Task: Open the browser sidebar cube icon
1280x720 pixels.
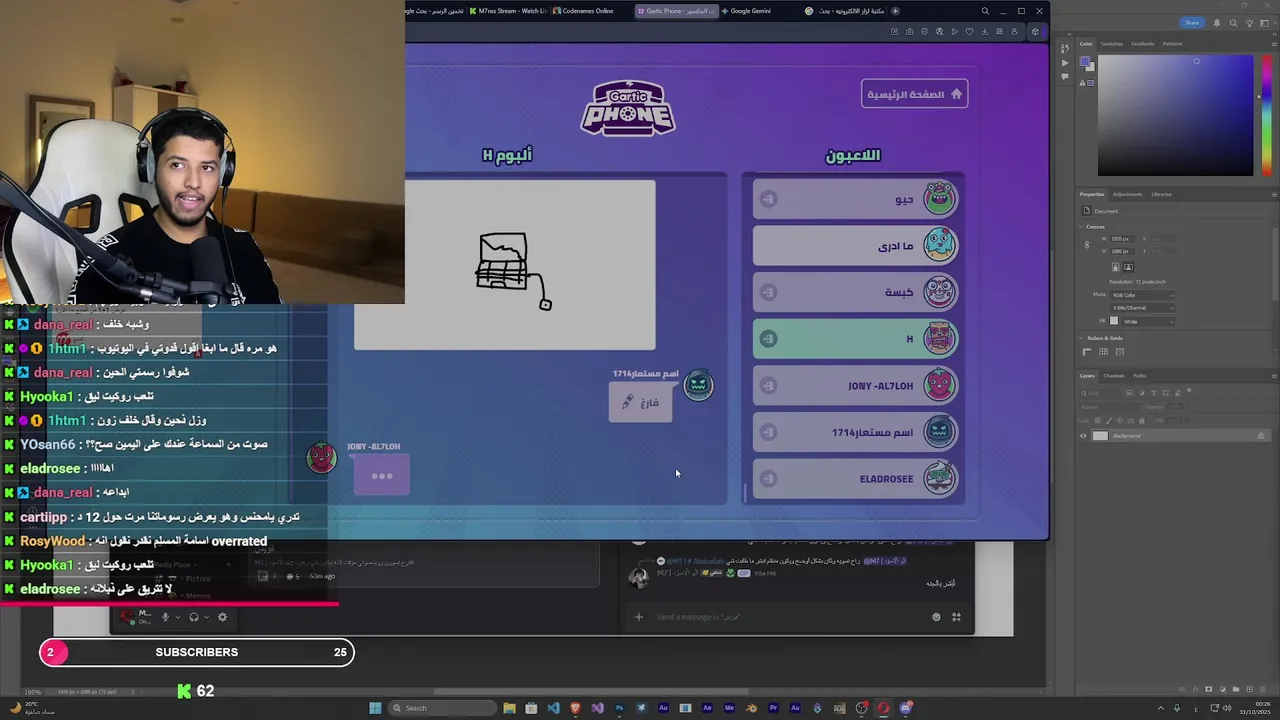Action: coord(1035,32)
